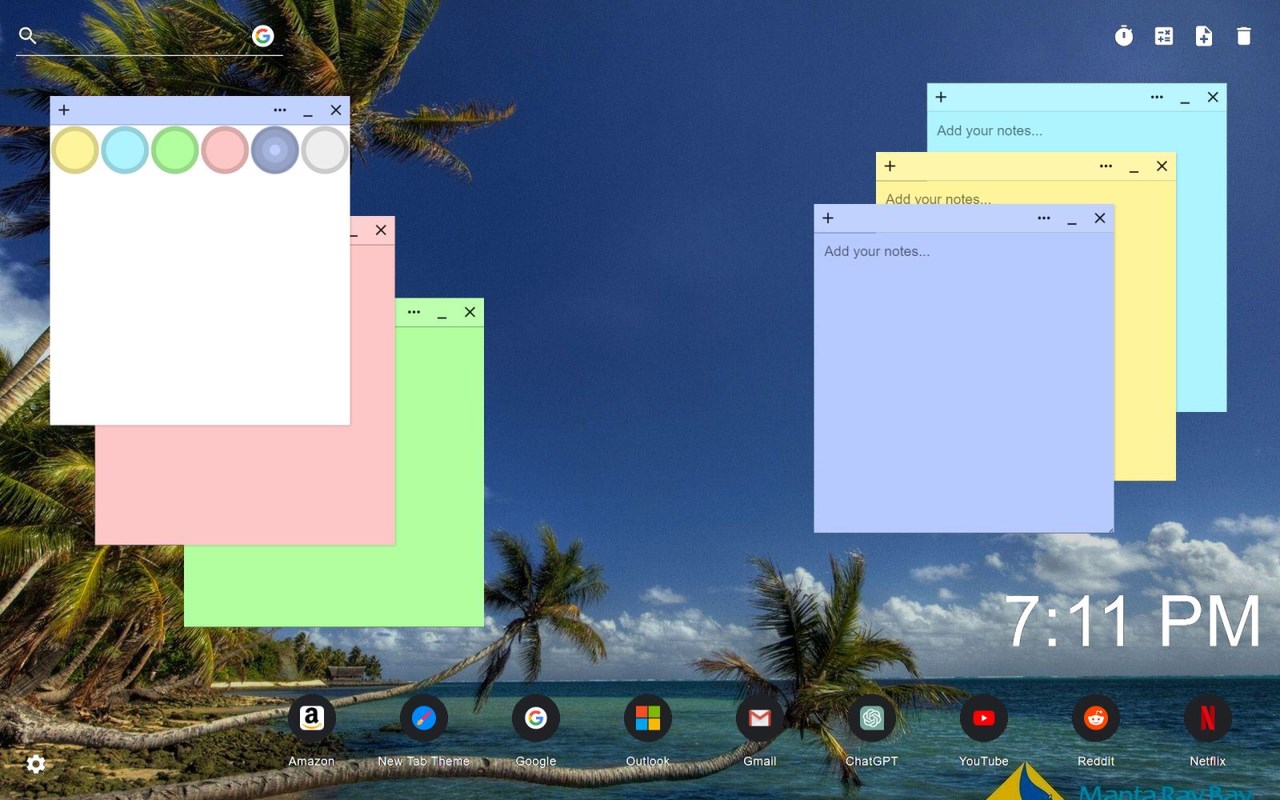The height and width of the screenshot is (800, 1280).
Task: Click the plus on the cyan note
Action: [941, 97]
